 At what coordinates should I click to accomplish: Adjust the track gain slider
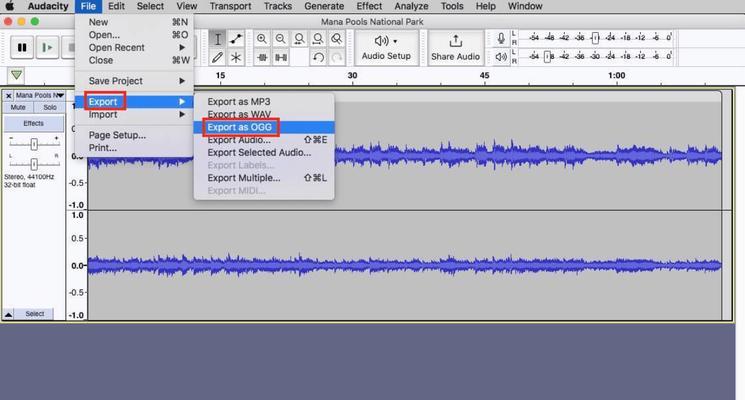[x=34, y=143]
